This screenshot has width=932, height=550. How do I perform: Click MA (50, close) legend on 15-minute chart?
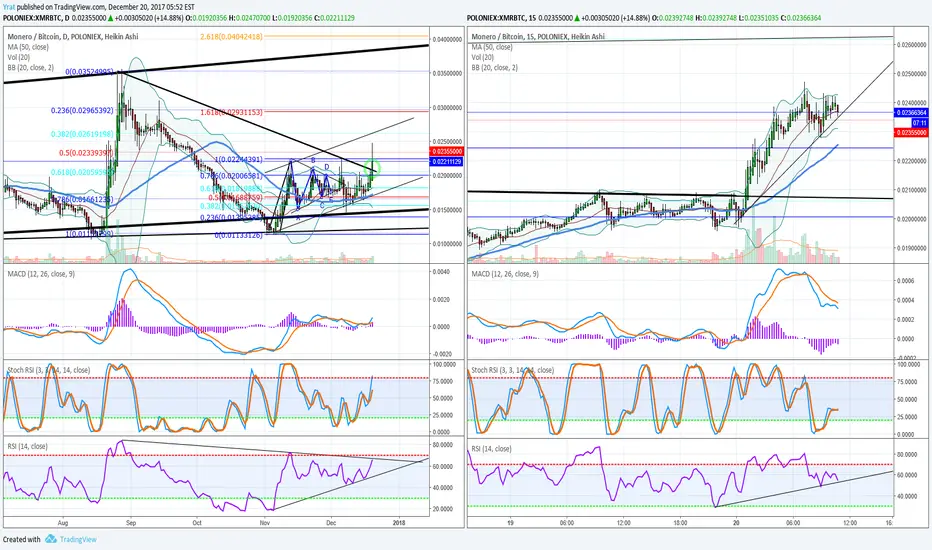(x=492, y=46)
